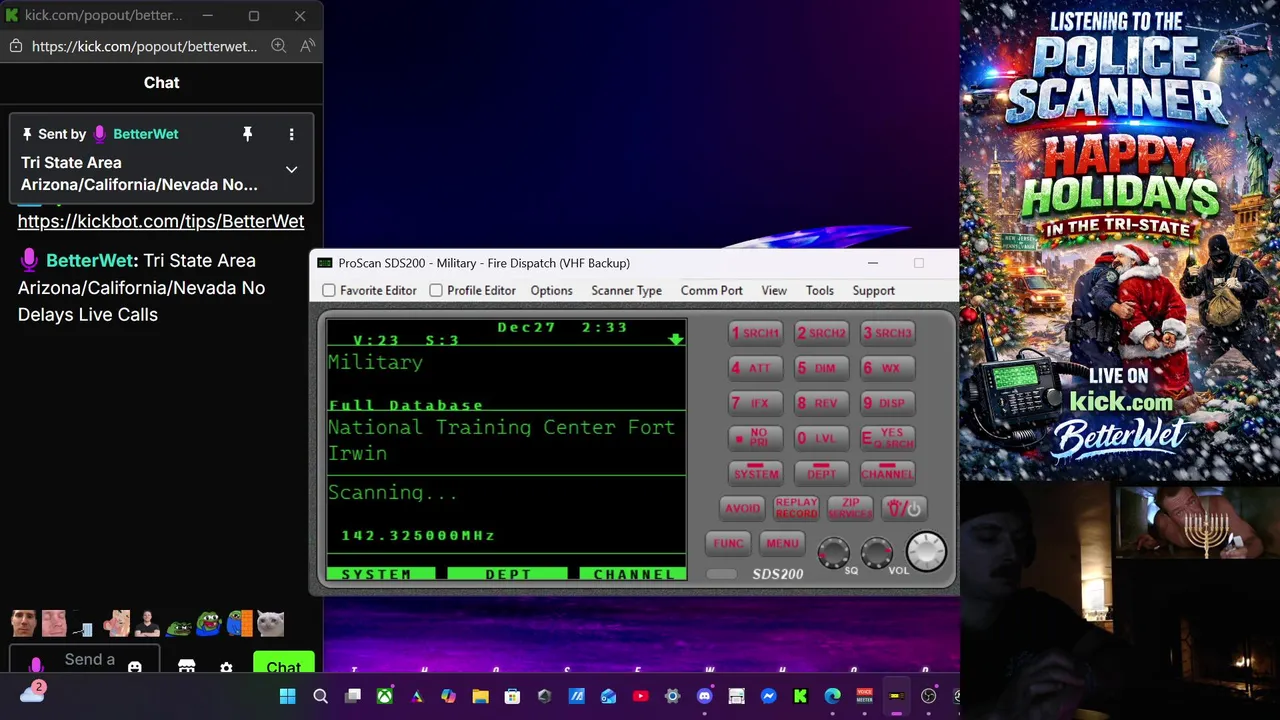Viewport: 1280px width, 720px height.
Task: Click keypad button 3 SRCH3
Action: point(888,333)
